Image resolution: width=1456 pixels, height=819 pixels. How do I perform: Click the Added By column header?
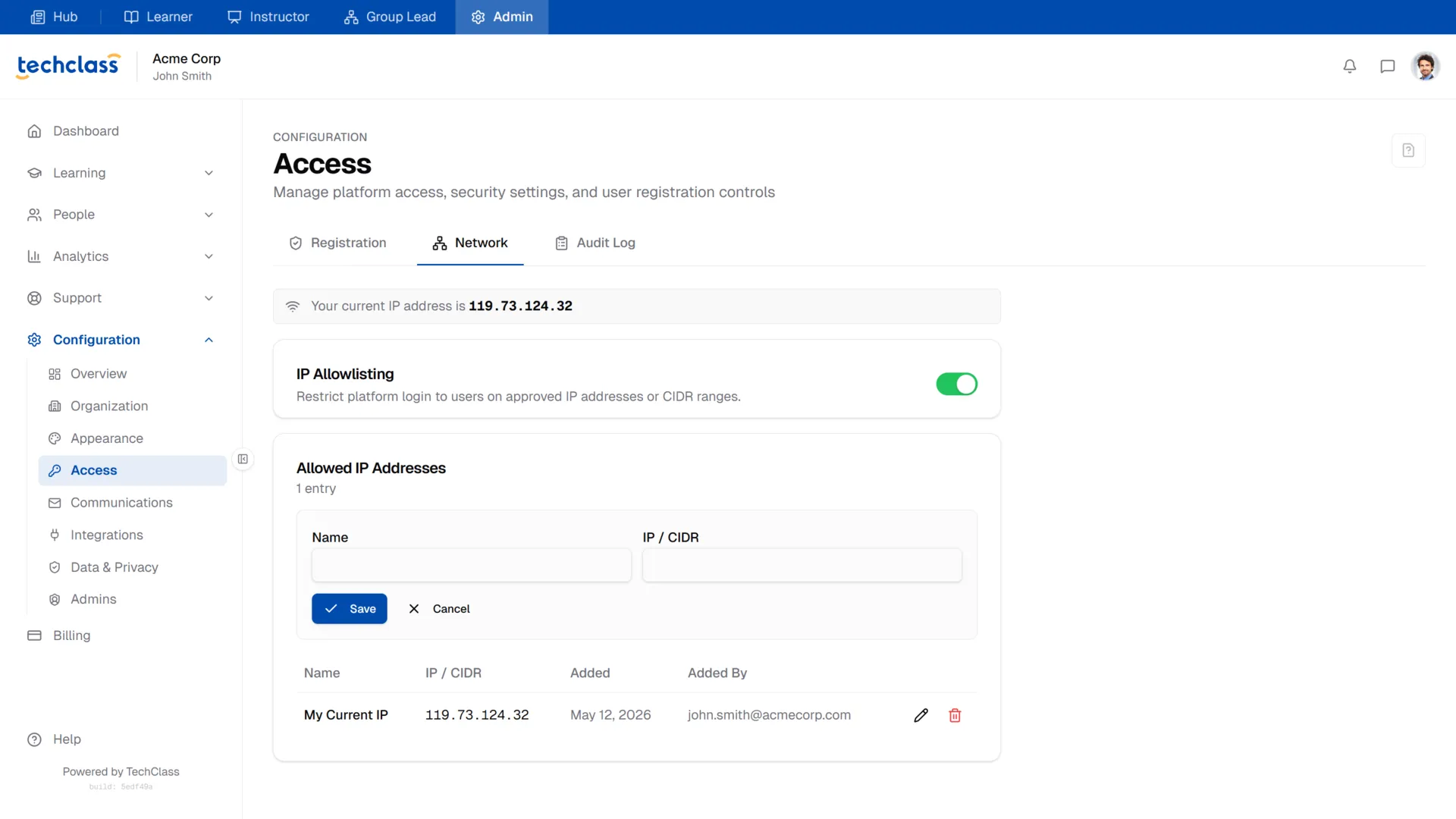717,673
